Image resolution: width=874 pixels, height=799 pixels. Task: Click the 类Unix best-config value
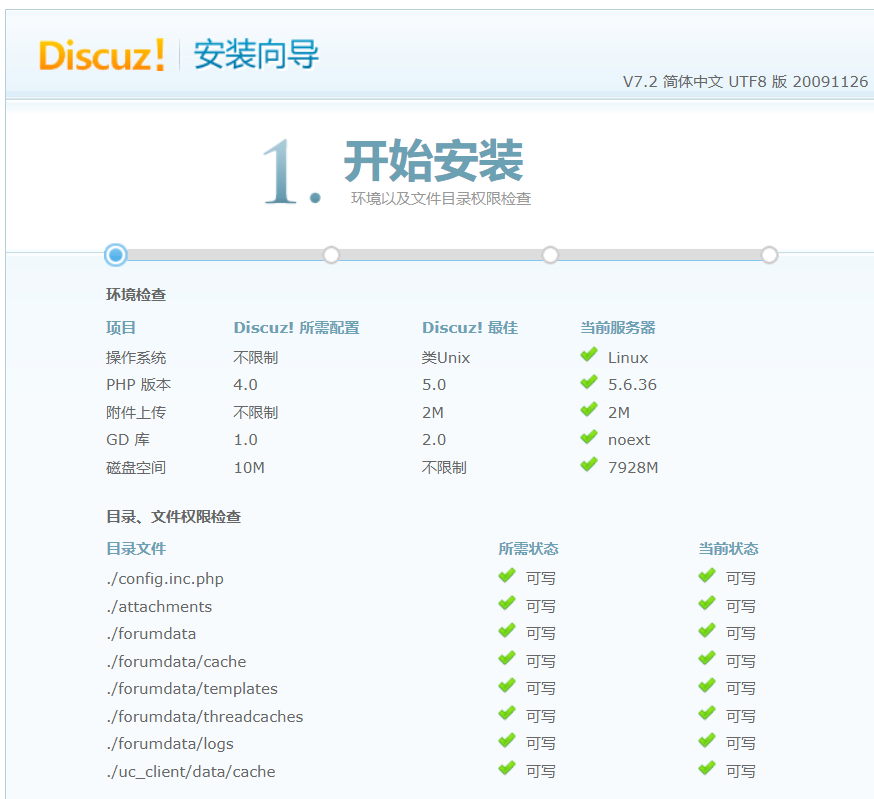[x=446, y=357]
